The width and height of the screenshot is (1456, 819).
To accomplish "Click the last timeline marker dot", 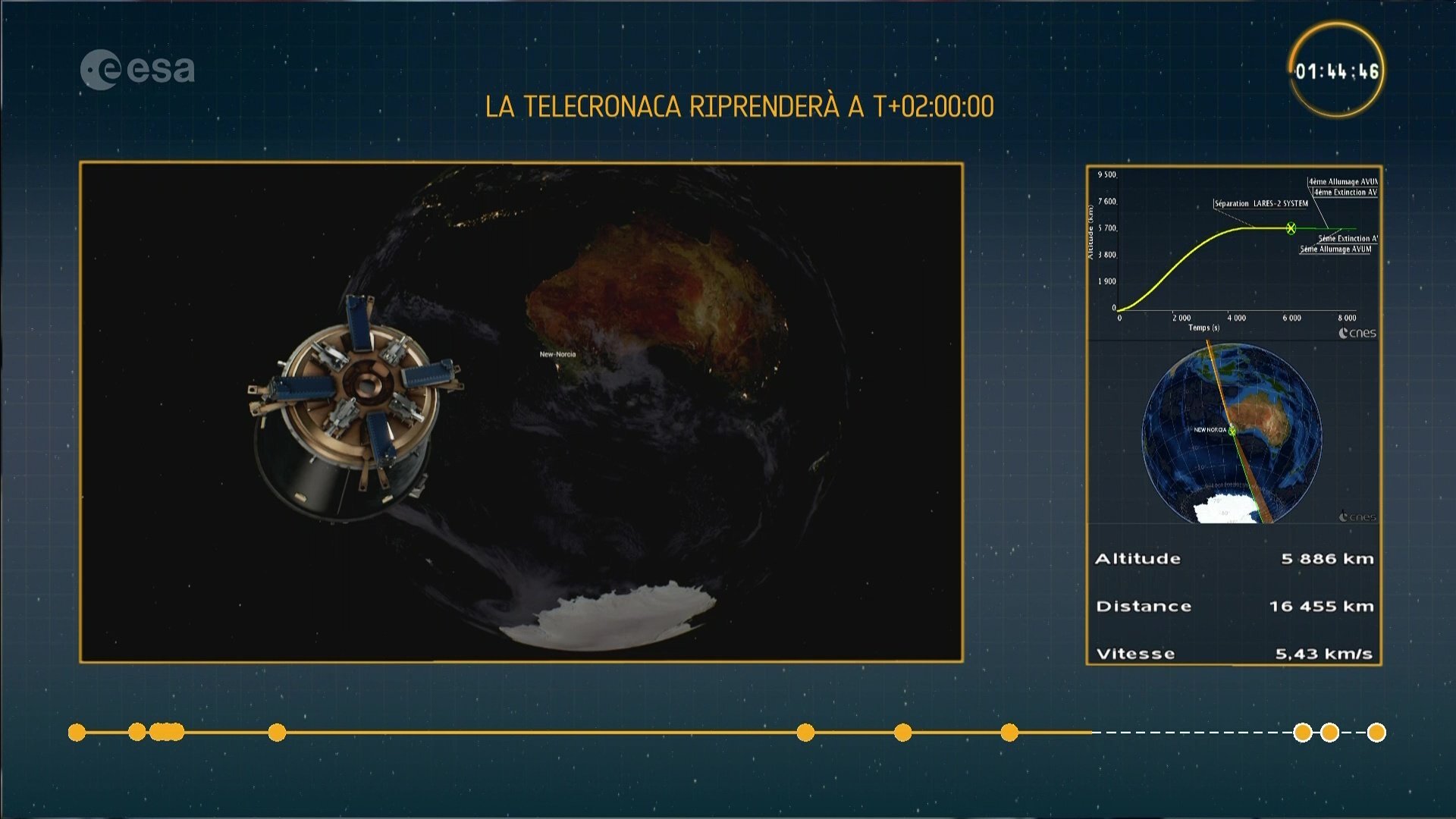I will pos(1376,732).
